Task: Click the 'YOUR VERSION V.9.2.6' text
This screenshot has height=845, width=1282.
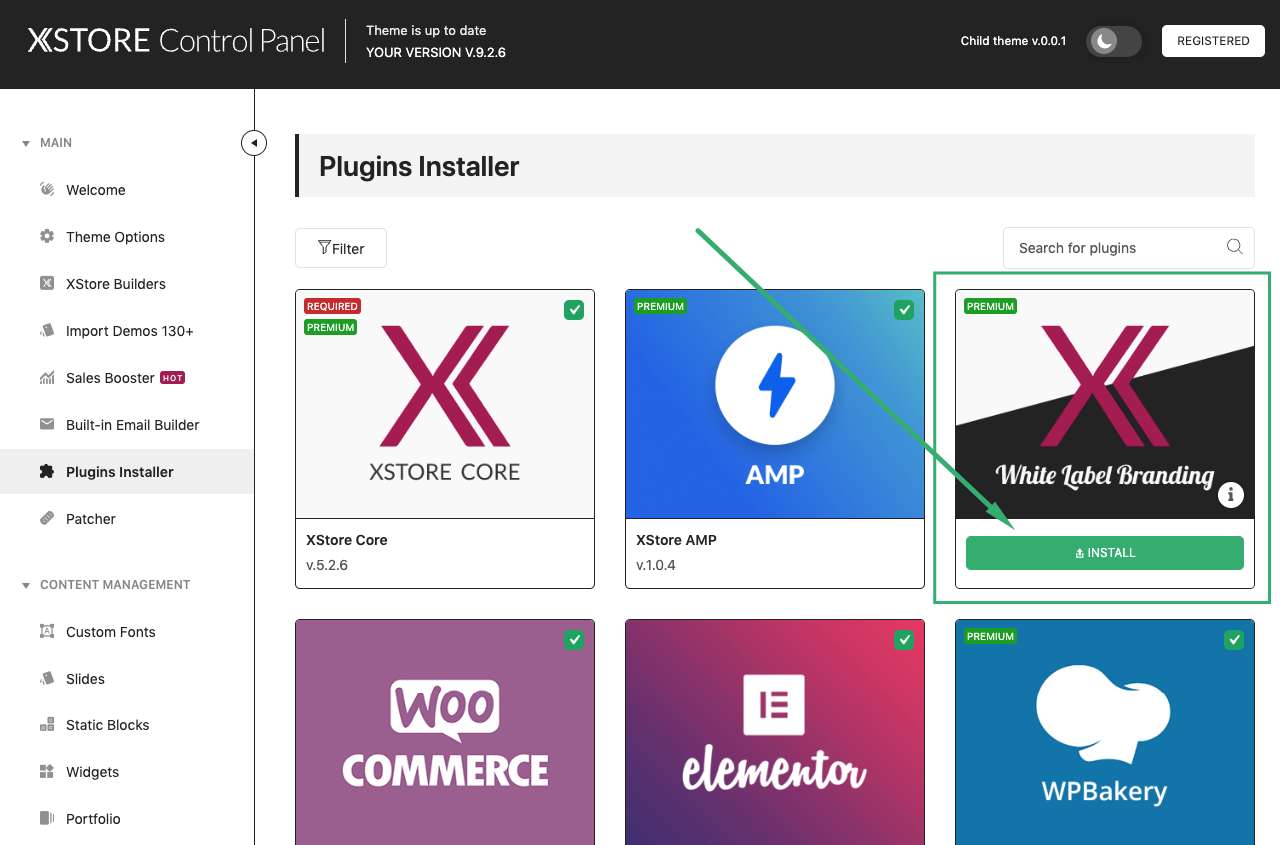Action: click(436, 53)
